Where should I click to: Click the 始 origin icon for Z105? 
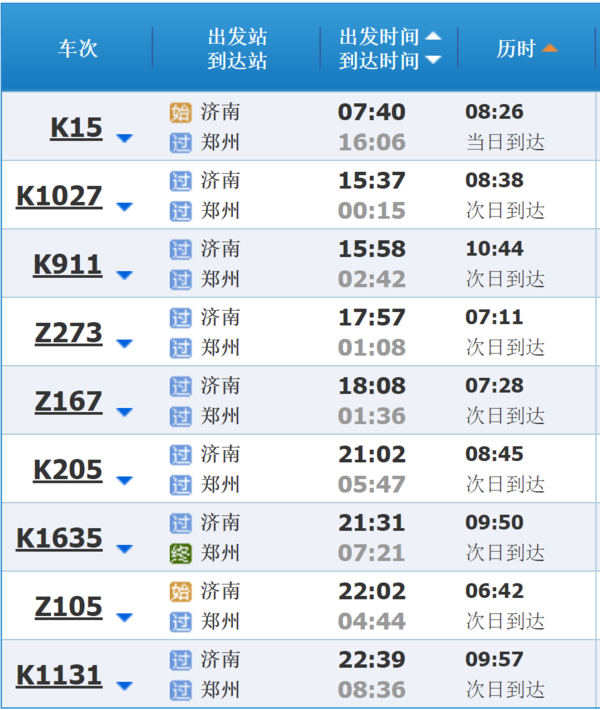click(180, 592)
